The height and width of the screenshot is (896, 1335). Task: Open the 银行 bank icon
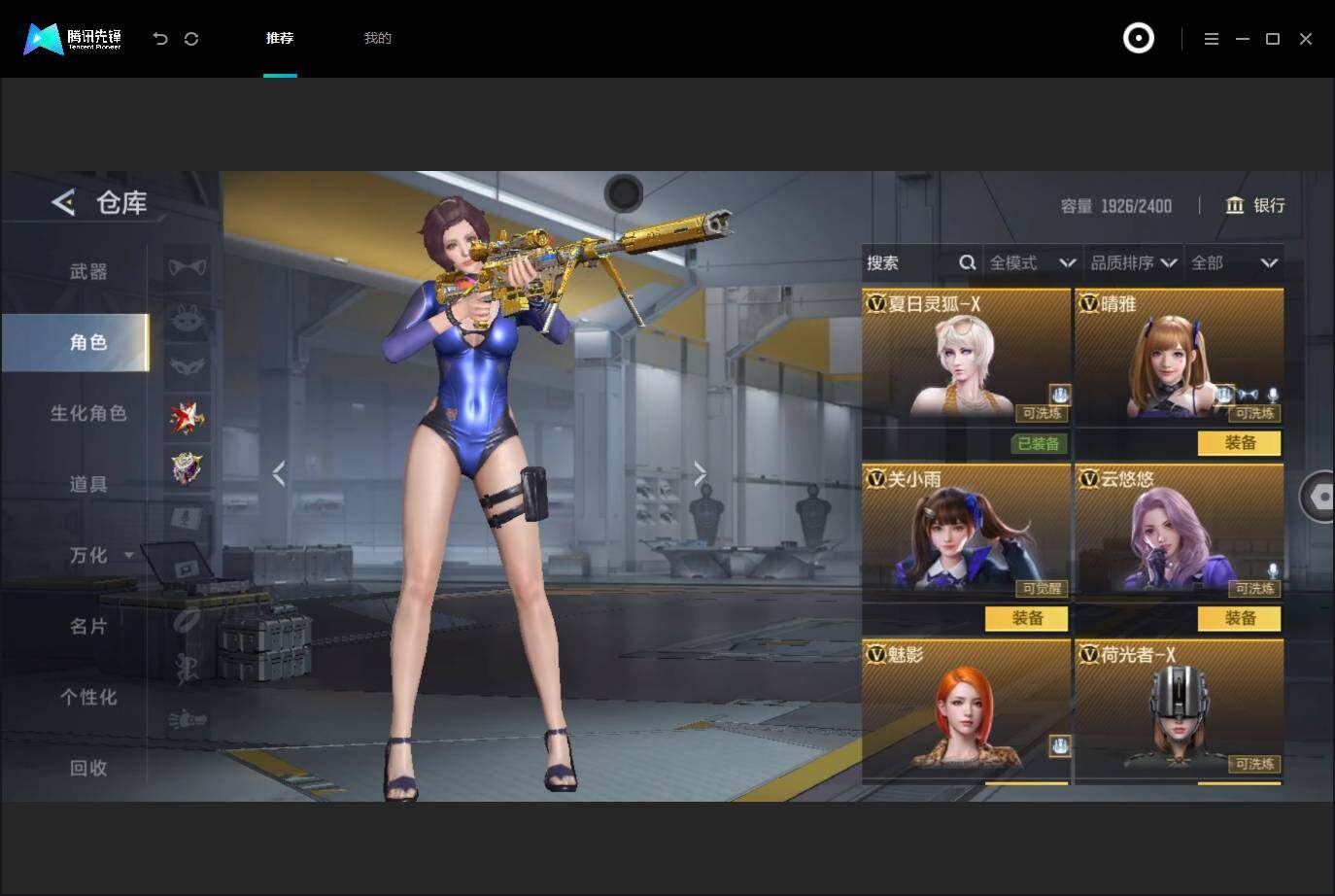coord(1235,205)
